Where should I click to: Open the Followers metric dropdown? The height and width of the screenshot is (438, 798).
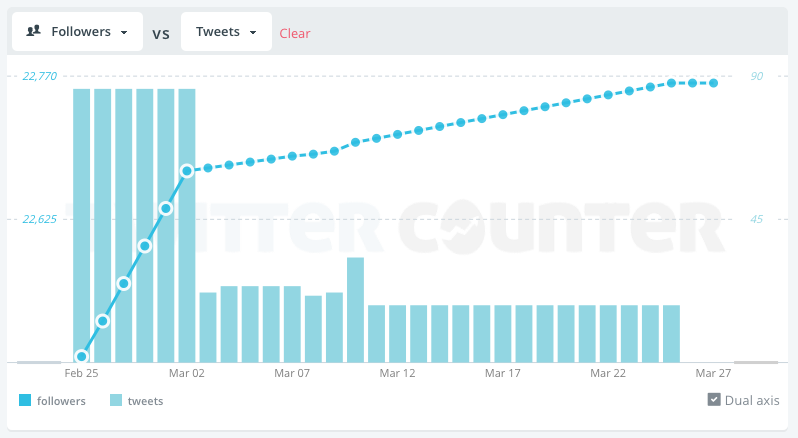click(77, 32)
